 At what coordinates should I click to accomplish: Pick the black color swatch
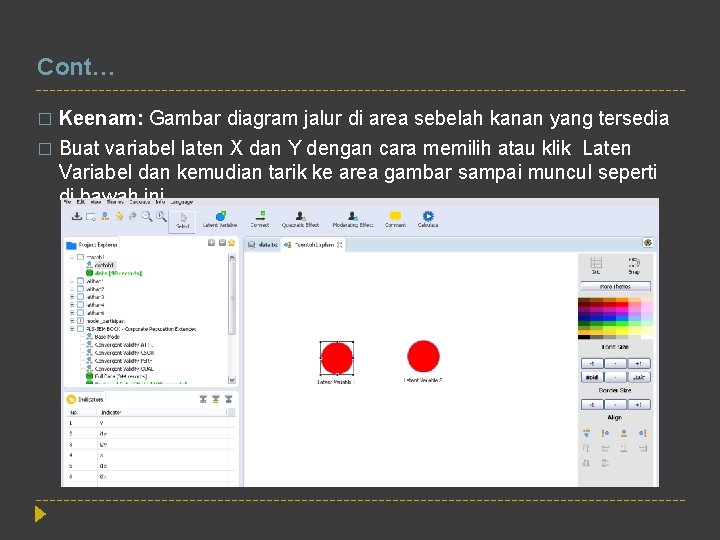pos(584,337)
